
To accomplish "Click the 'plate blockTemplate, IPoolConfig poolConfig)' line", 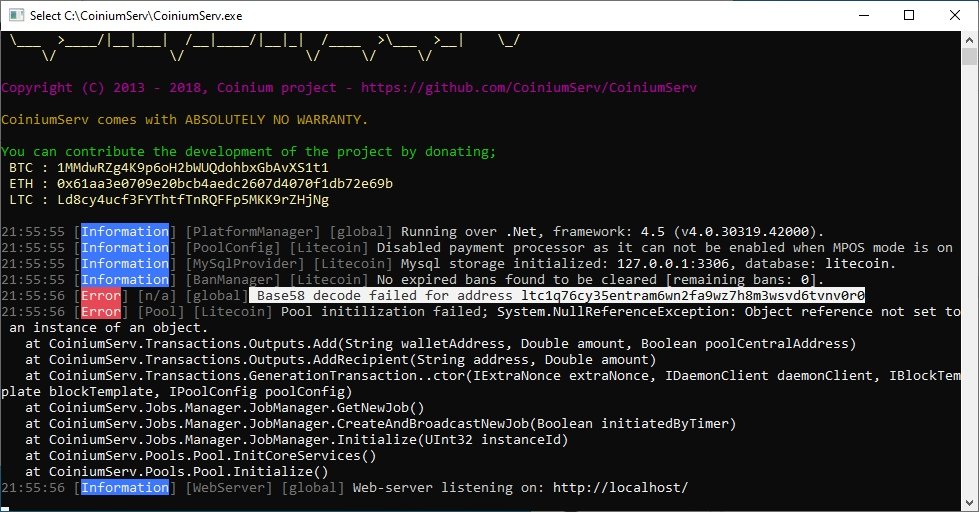I will click(x=177, y=391).
